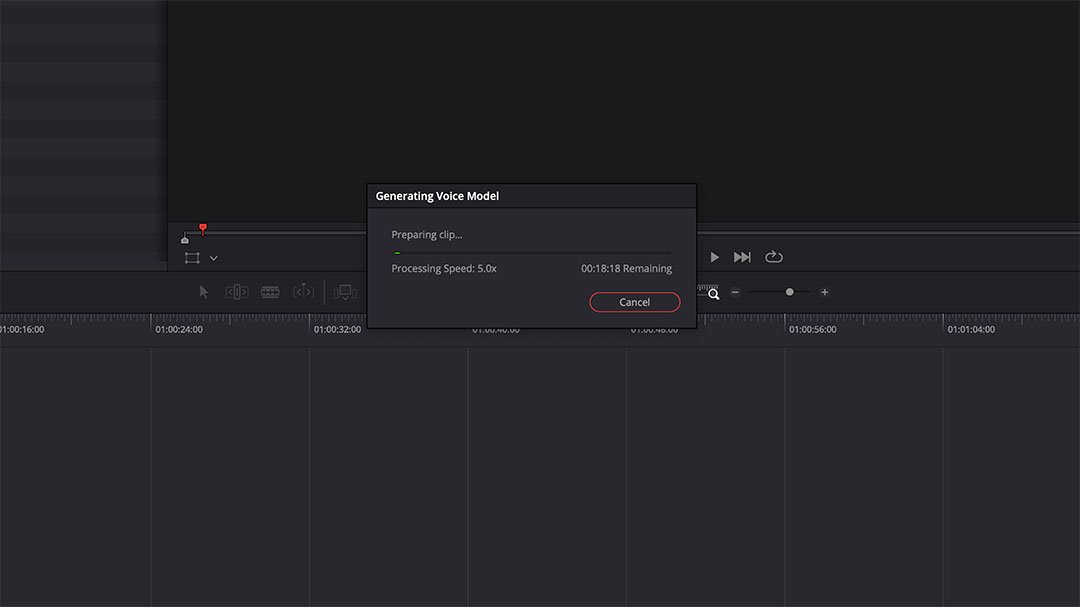This screenshot has height=607, width=1080.
Task: Click the Insert Clip edit icon
Action: 345,292
